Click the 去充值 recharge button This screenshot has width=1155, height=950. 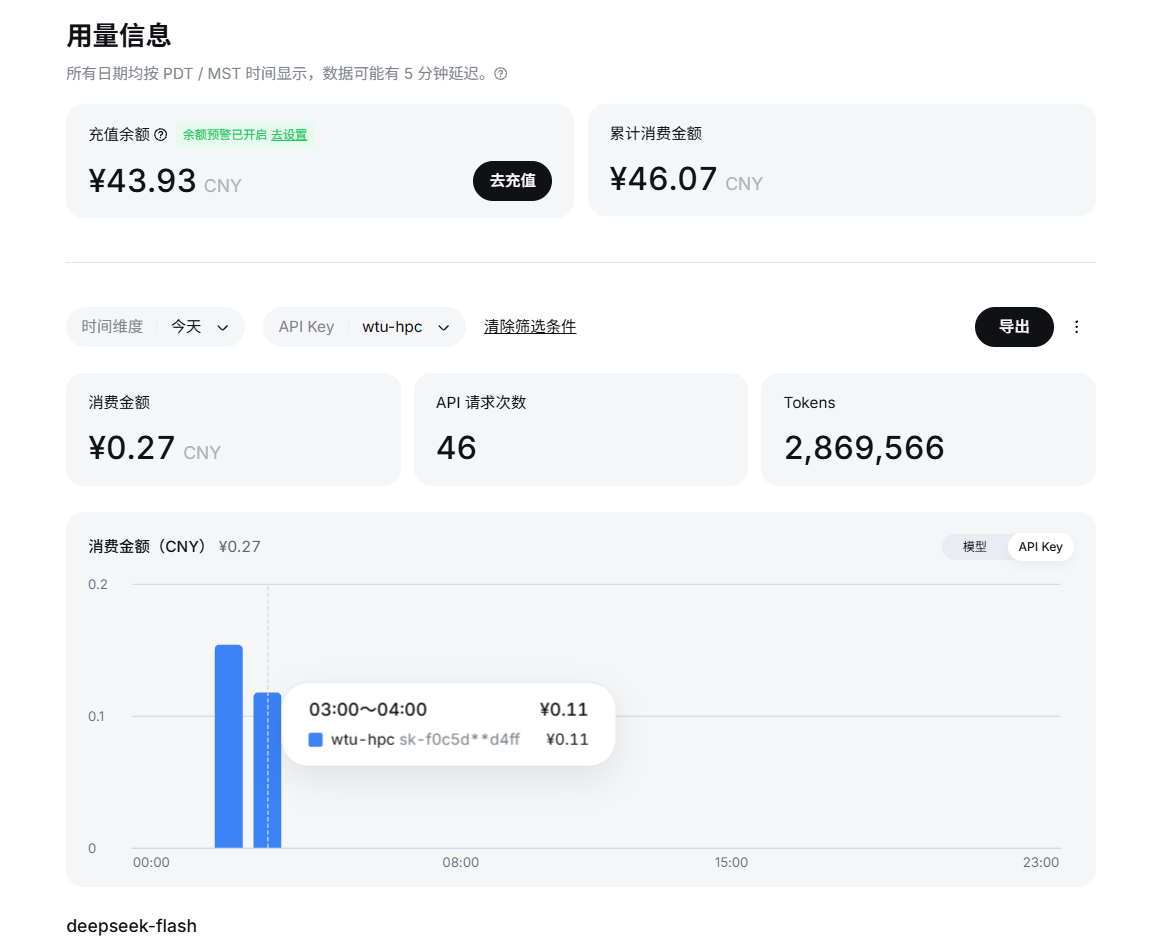pyautogui.click(x=513, y=180)
